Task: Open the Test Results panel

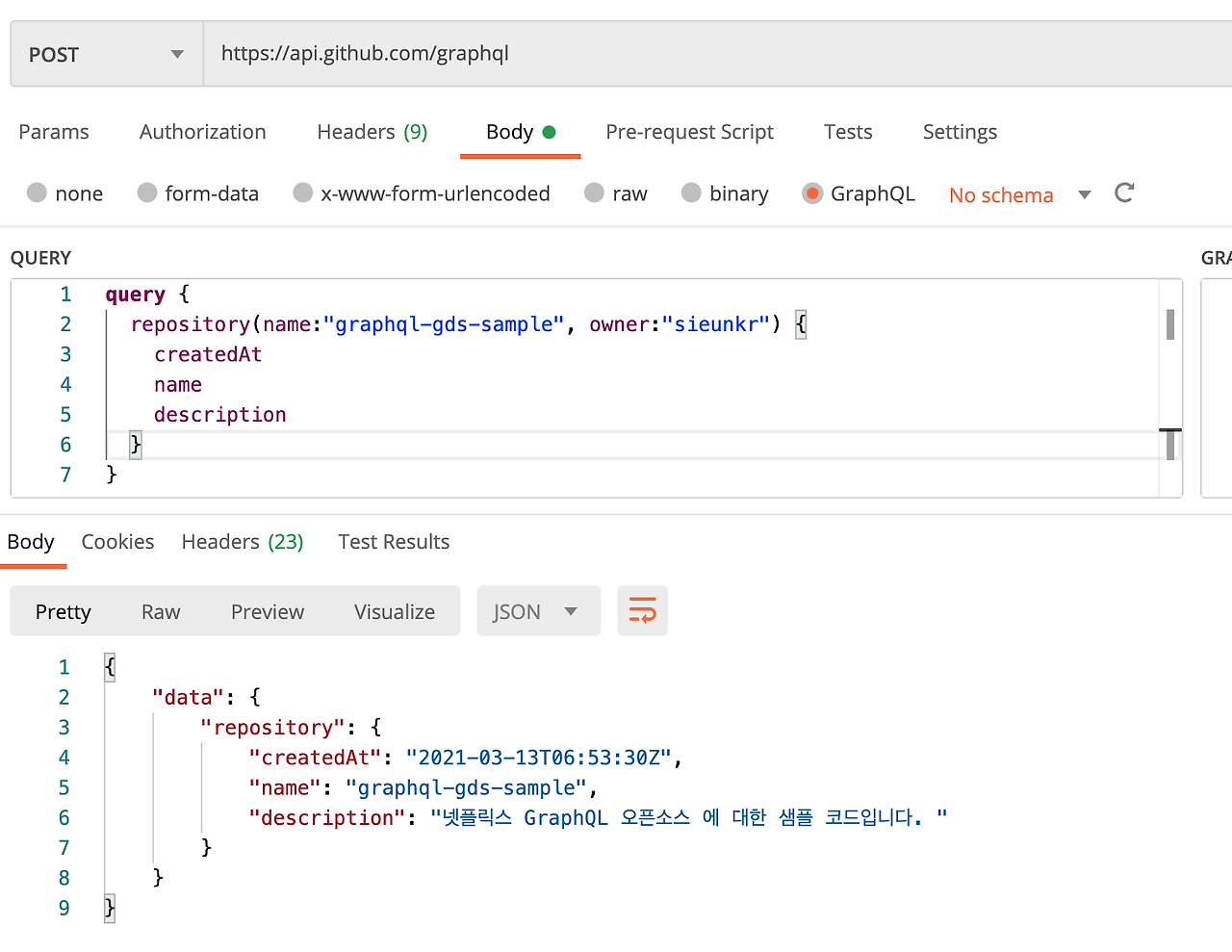Action: pyautogui.click(x=394, y=541)
